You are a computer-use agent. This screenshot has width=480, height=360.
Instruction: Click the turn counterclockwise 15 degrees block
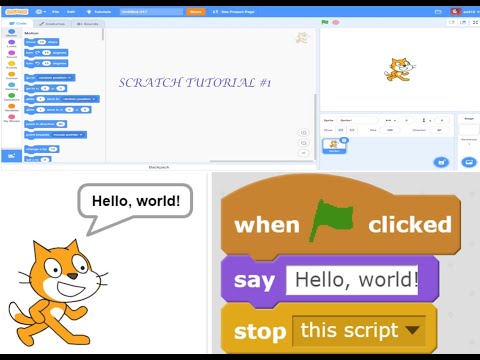click(x=46, y=63)
